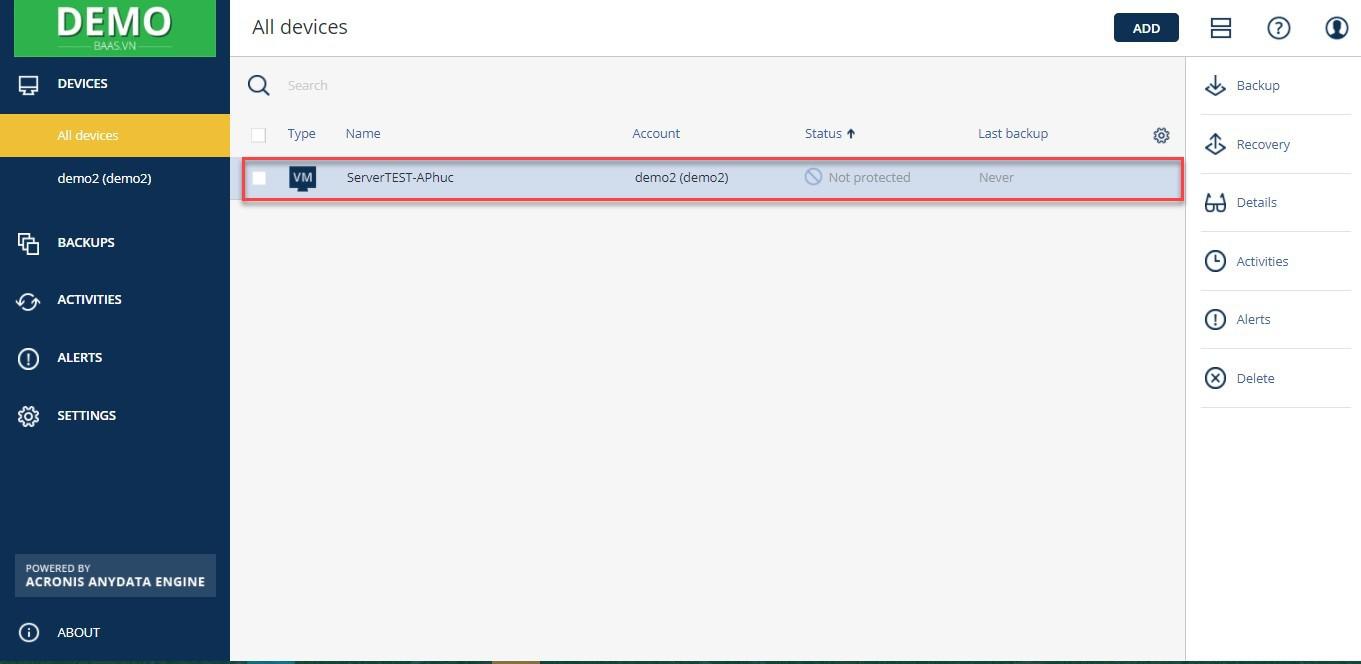Click the search magnifier icon

coord(259,85)
